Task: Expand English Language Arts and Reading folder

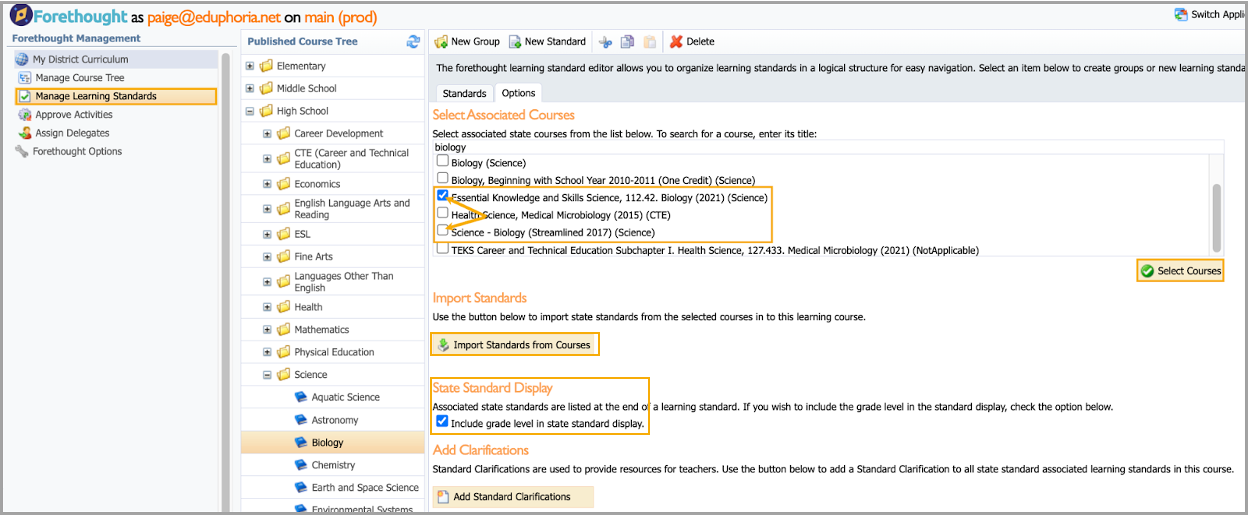Action: 267,208
